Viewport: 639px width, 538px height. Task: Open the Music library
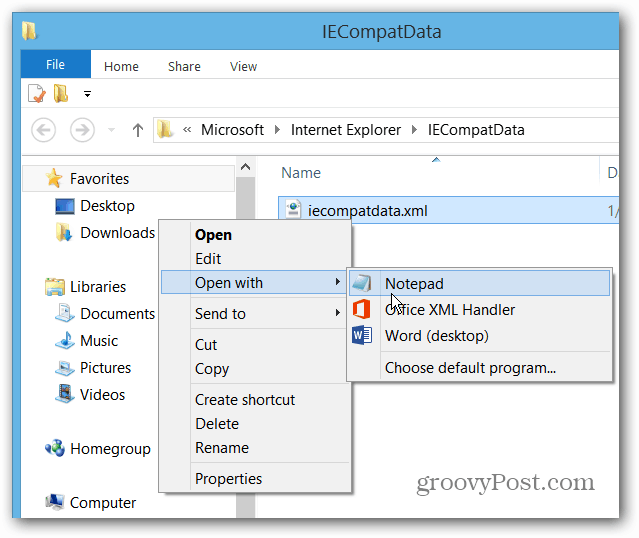[99, 341]
